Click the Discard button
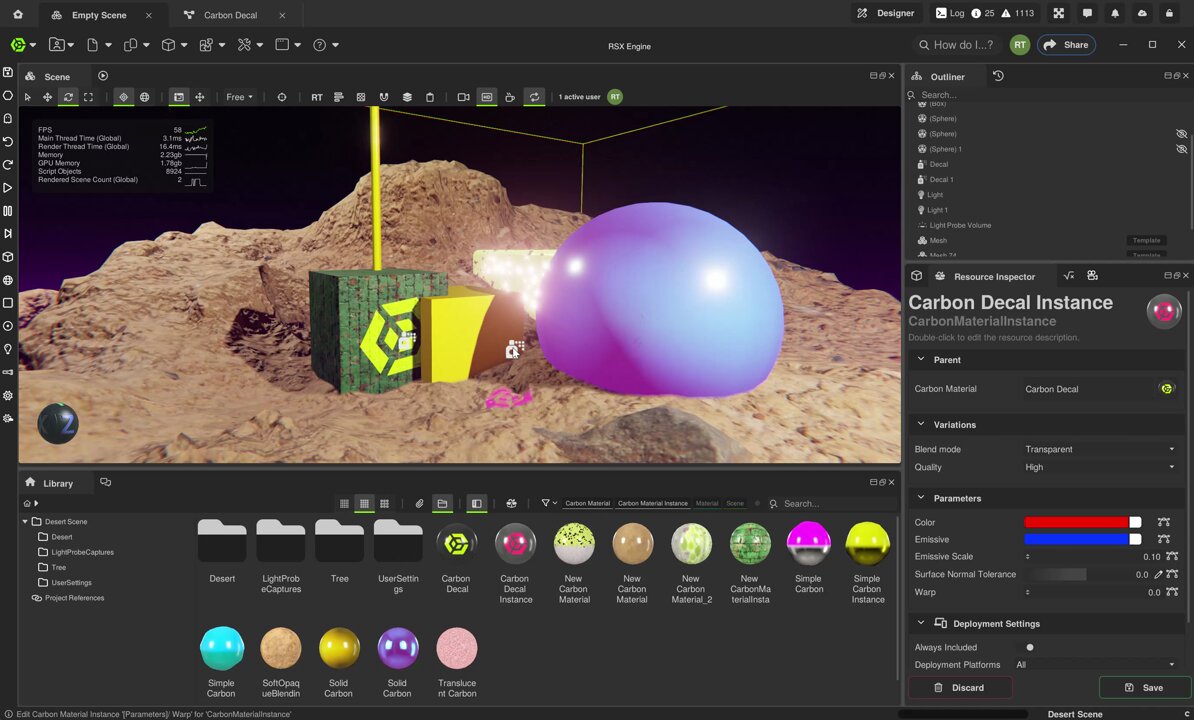 pos(959,687)
